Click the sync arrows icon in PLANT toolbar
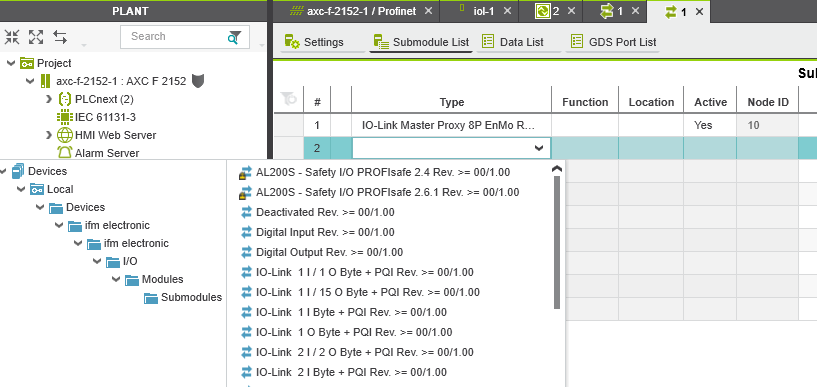The width and height of the screenshot is (817, 387). pos(60,36)
